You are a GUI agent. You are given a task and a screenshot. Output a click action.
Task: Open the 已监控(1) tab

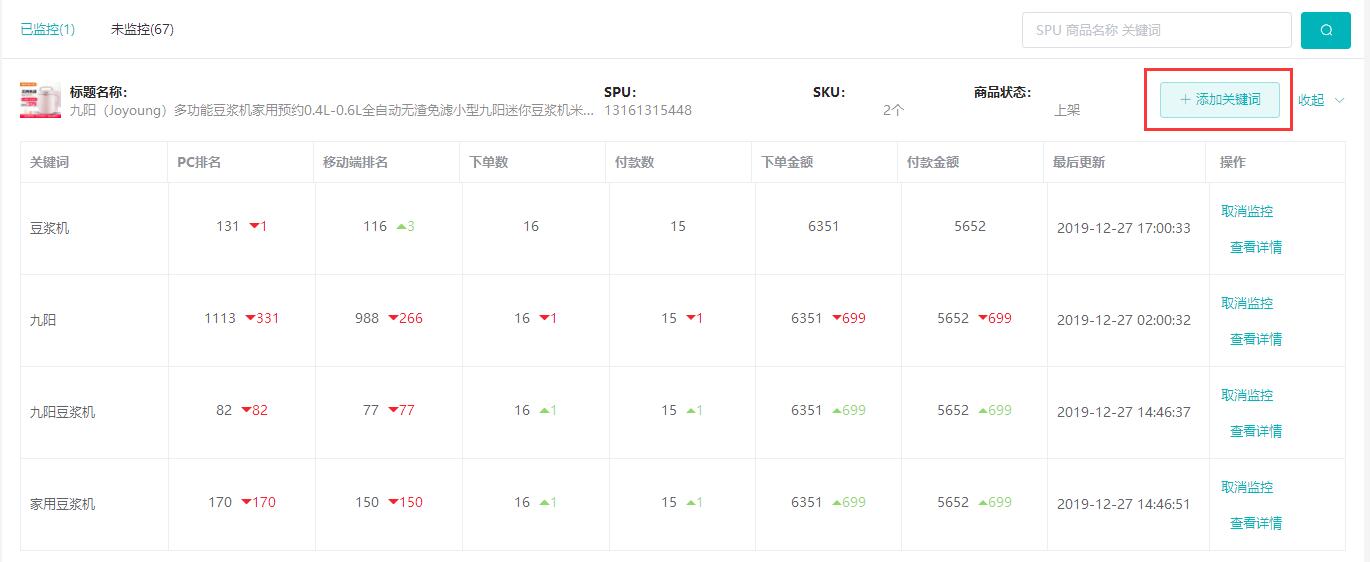pyautogui.click(x=48, y=29)
